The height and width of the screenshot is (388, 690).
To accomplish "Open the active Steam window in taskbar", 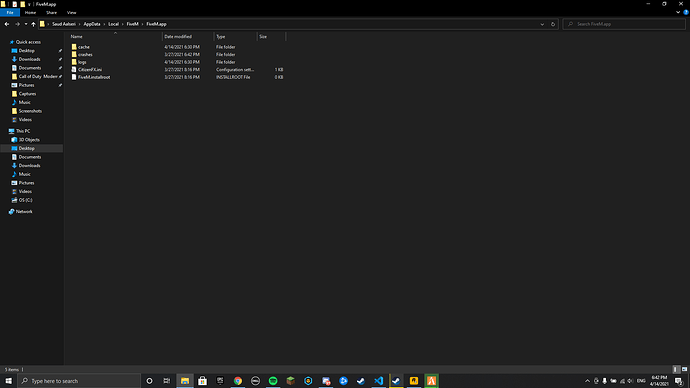I will [x=396, y=381].
